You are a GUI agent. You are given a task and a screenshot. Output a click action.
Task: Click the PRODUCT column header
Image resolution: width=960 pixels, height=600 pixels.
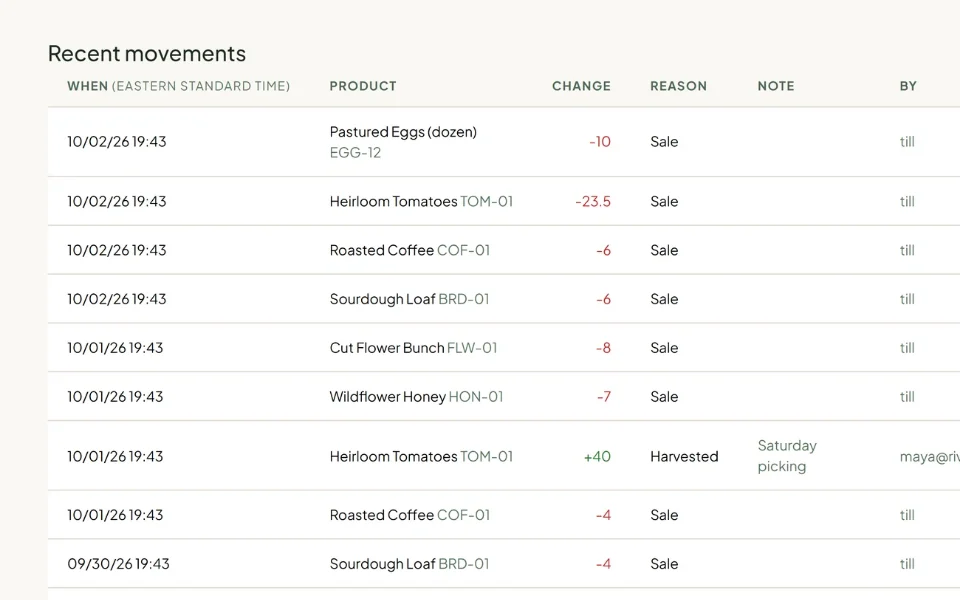click(x=363, y=86)
